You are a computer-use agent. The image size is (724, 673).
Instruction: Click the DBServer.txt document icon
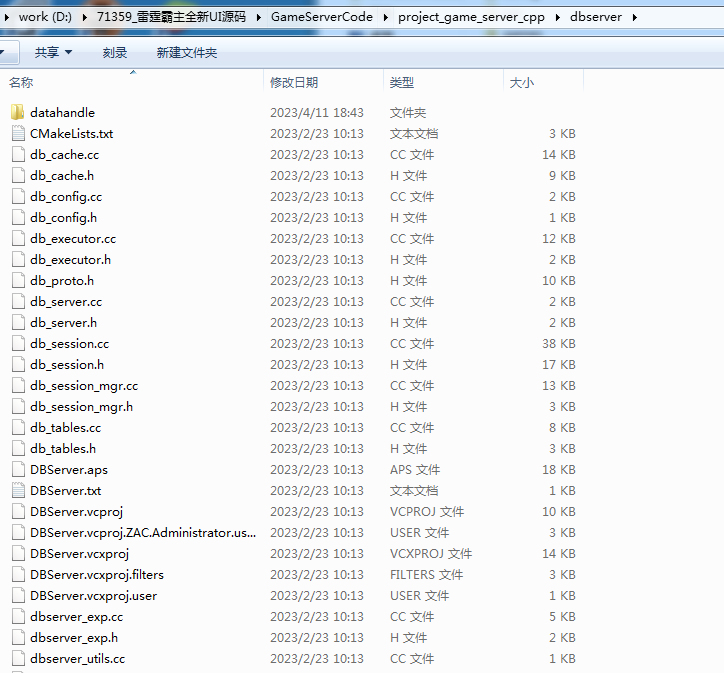click(17, 491)
